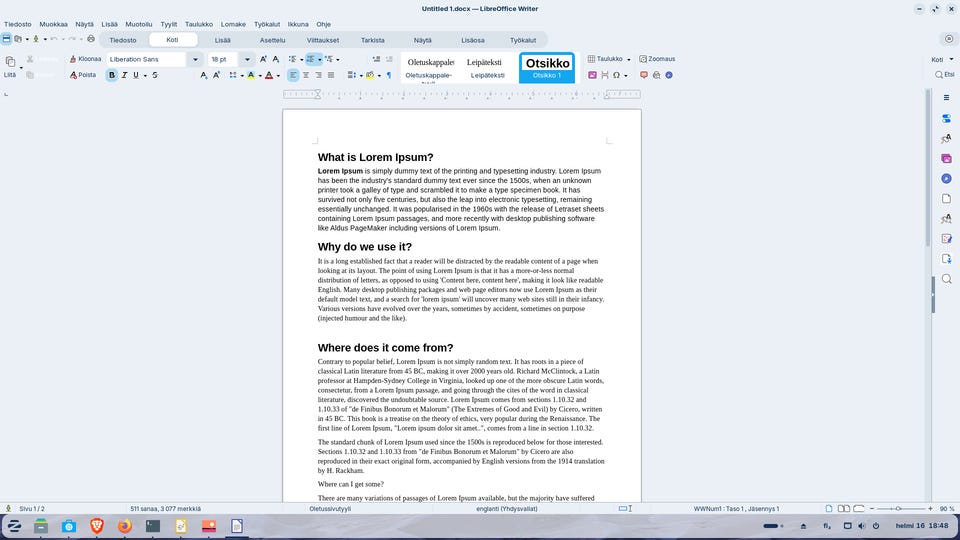
Task: Expand the font size dropdown
Action: pos(247,59)
